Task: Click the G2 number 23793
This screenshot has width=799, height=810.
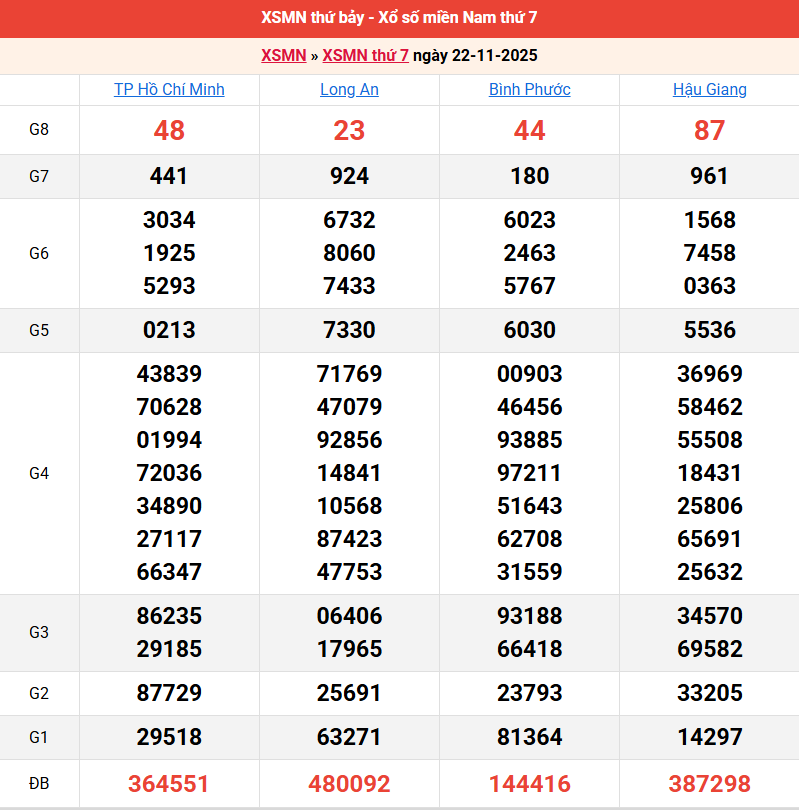Action: 529,693
